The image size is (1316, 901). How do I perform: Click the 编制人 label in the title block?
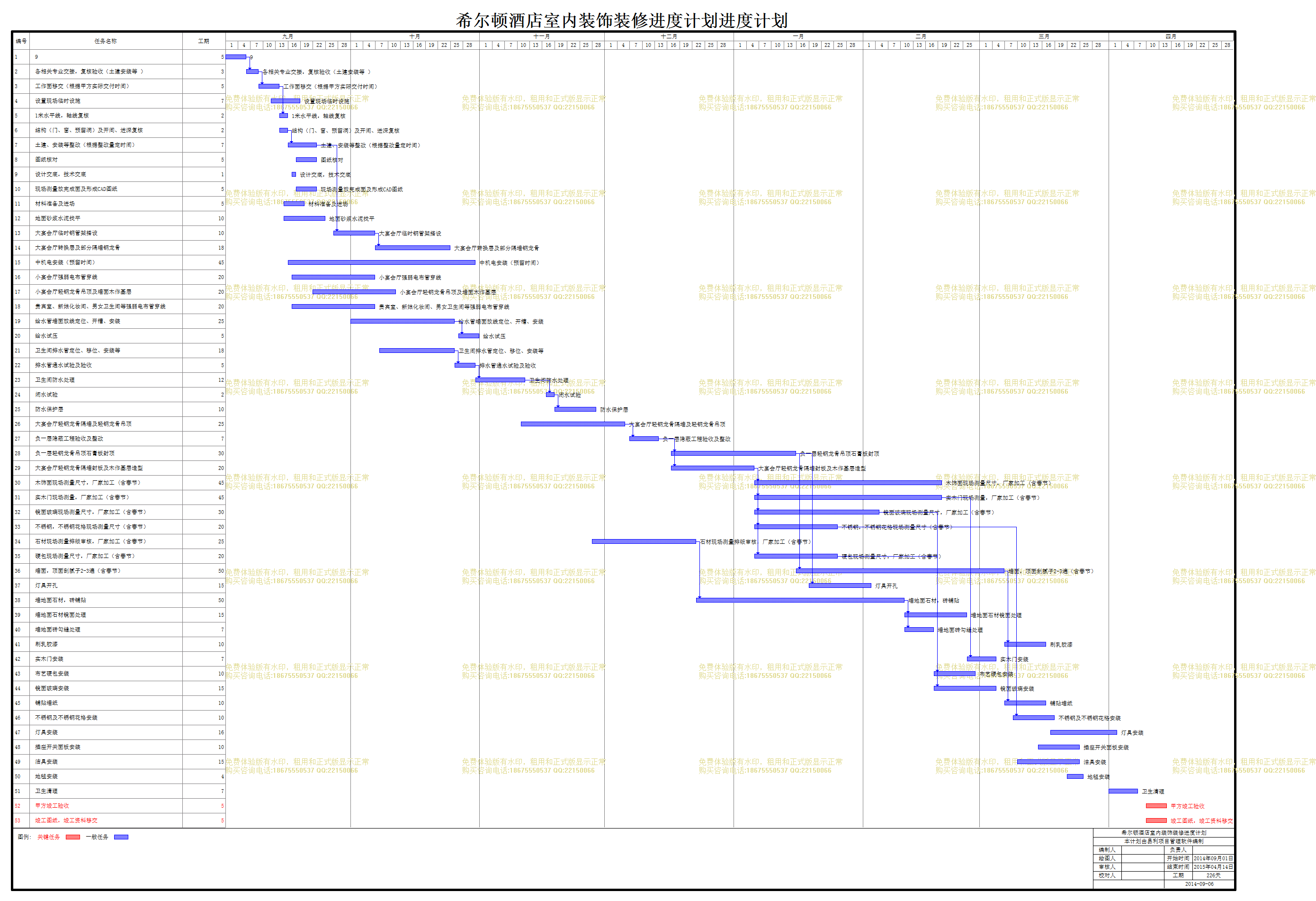[x=1107, y=850]
